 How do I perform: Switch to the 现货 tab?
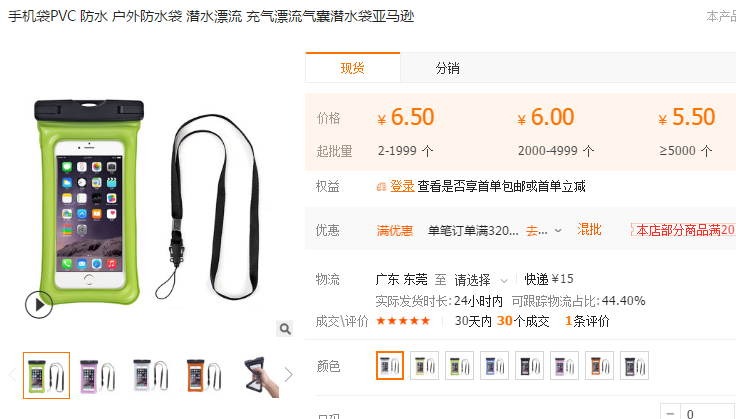[353, 68]
